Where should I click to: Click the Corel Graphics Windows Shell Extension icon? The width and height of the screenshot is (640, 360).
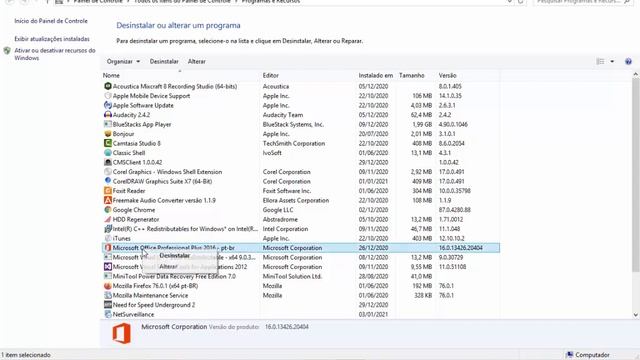point(108,172)
